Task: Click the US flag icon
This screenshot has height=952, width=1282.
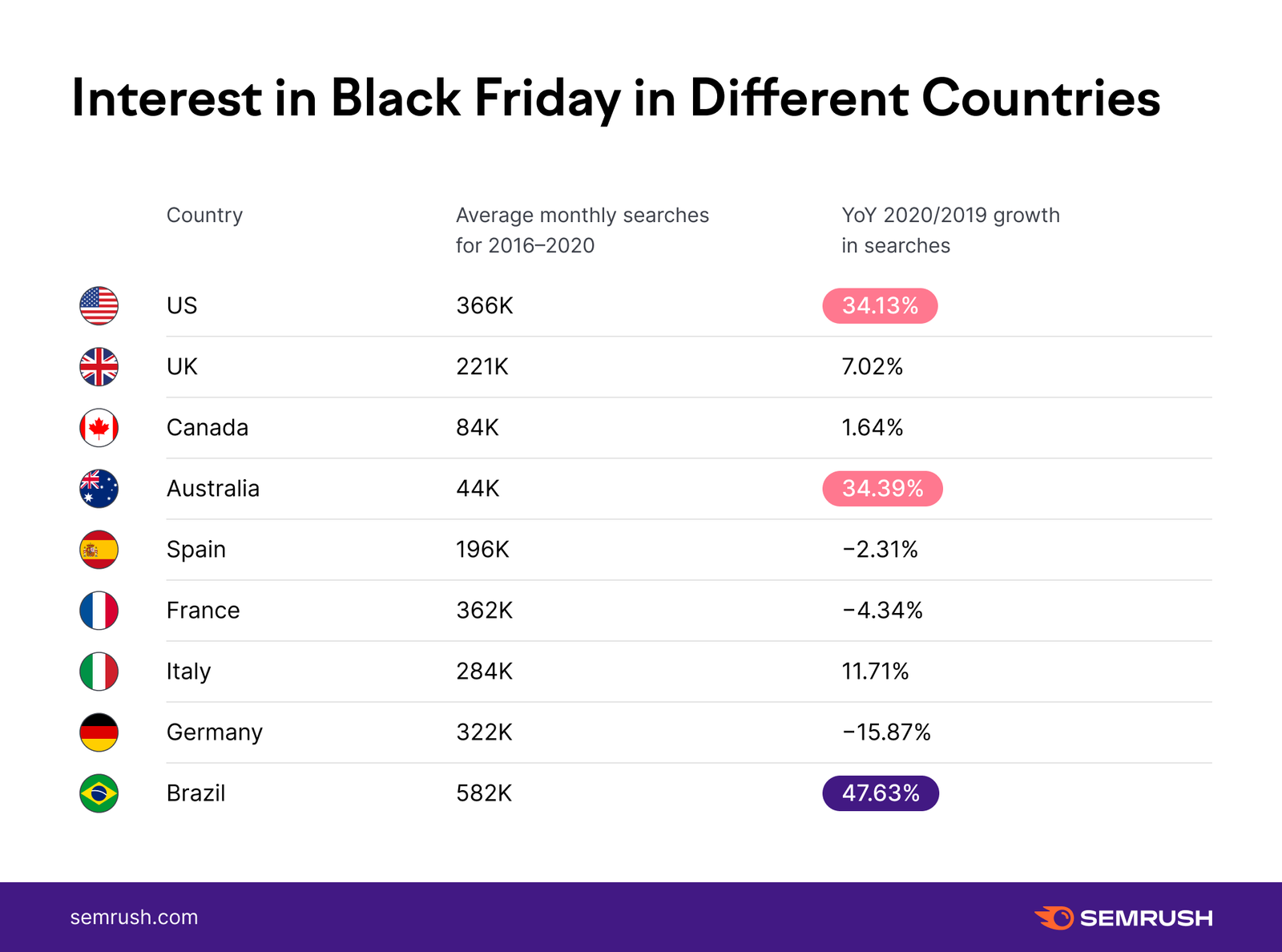Action: 99,305
